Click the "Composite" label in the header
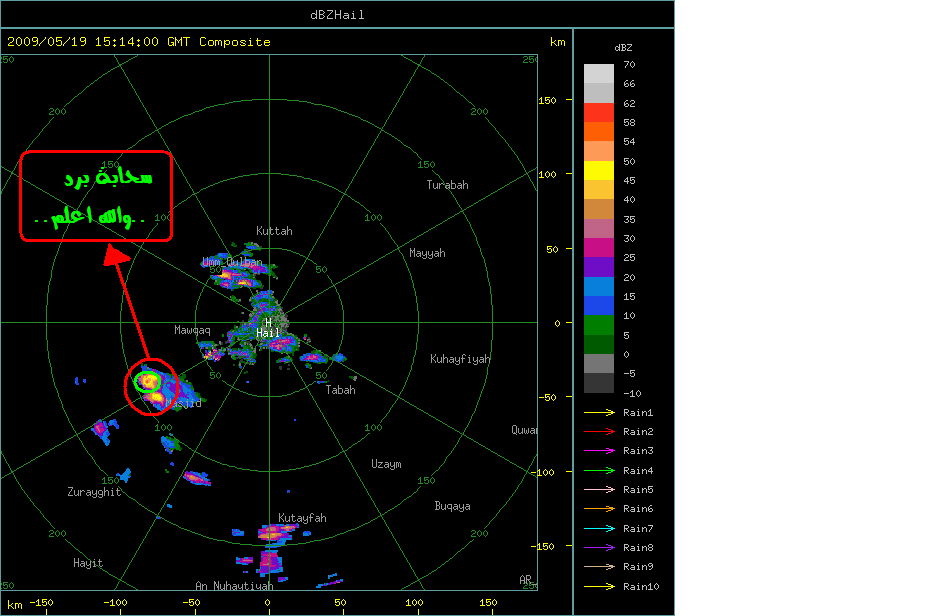The width and height of the screenshot is (928, 616). (x=234, y=42)
